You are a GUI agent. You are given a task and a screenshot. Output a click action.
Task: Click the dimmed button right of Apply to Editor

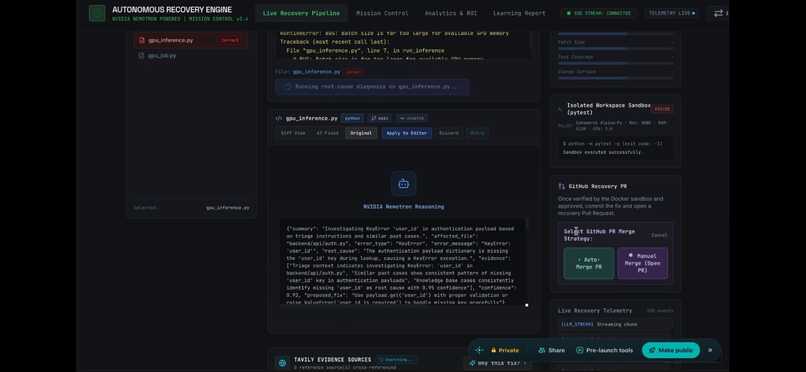(x=449, y=133)
